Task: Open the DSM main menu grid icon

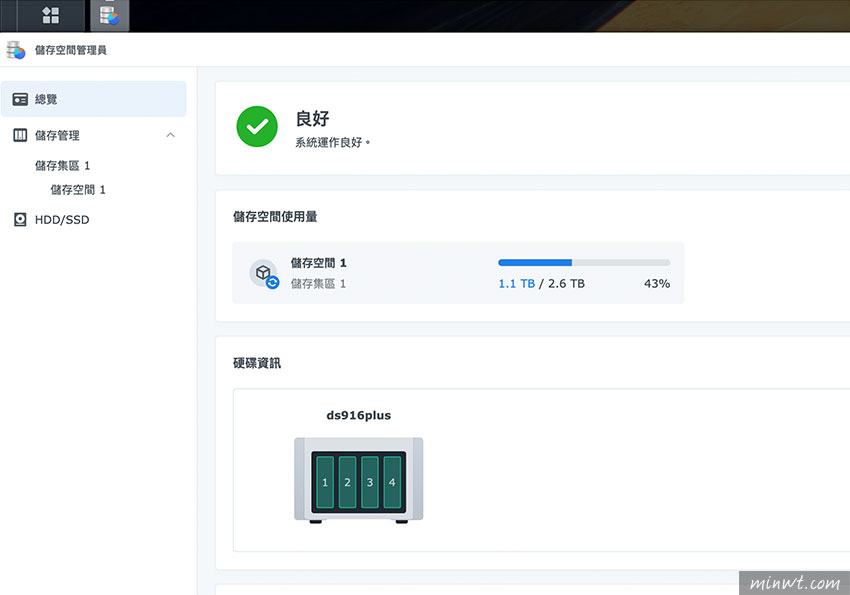Action: pos(50,15)
